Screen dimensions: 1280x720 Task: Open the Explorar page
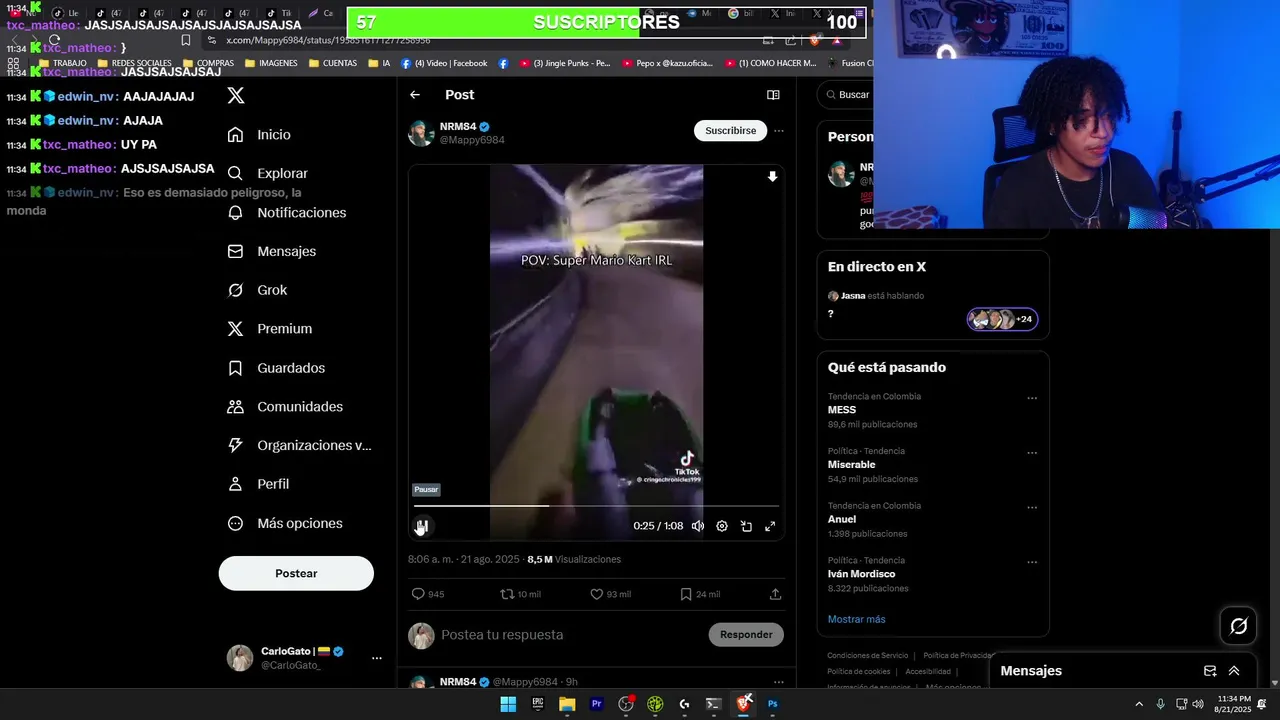point(268,174)
